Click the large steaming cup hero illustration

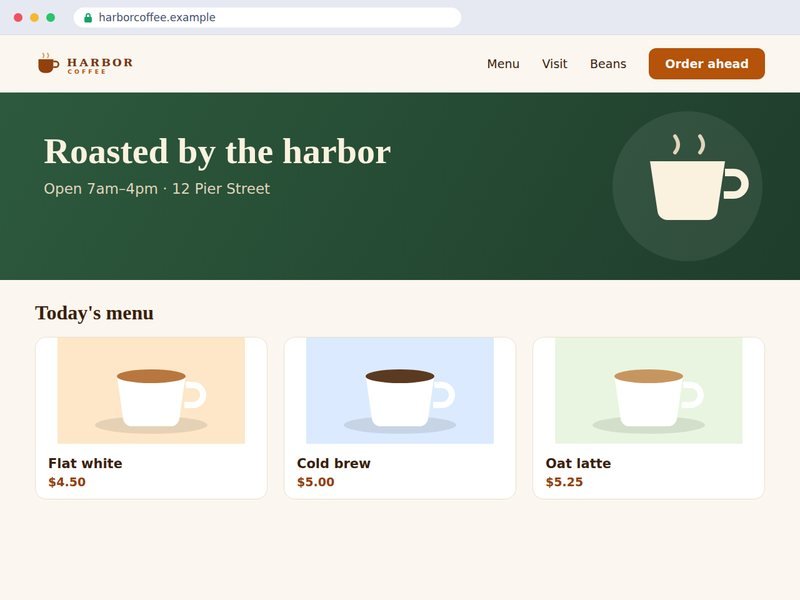(687, 186)
